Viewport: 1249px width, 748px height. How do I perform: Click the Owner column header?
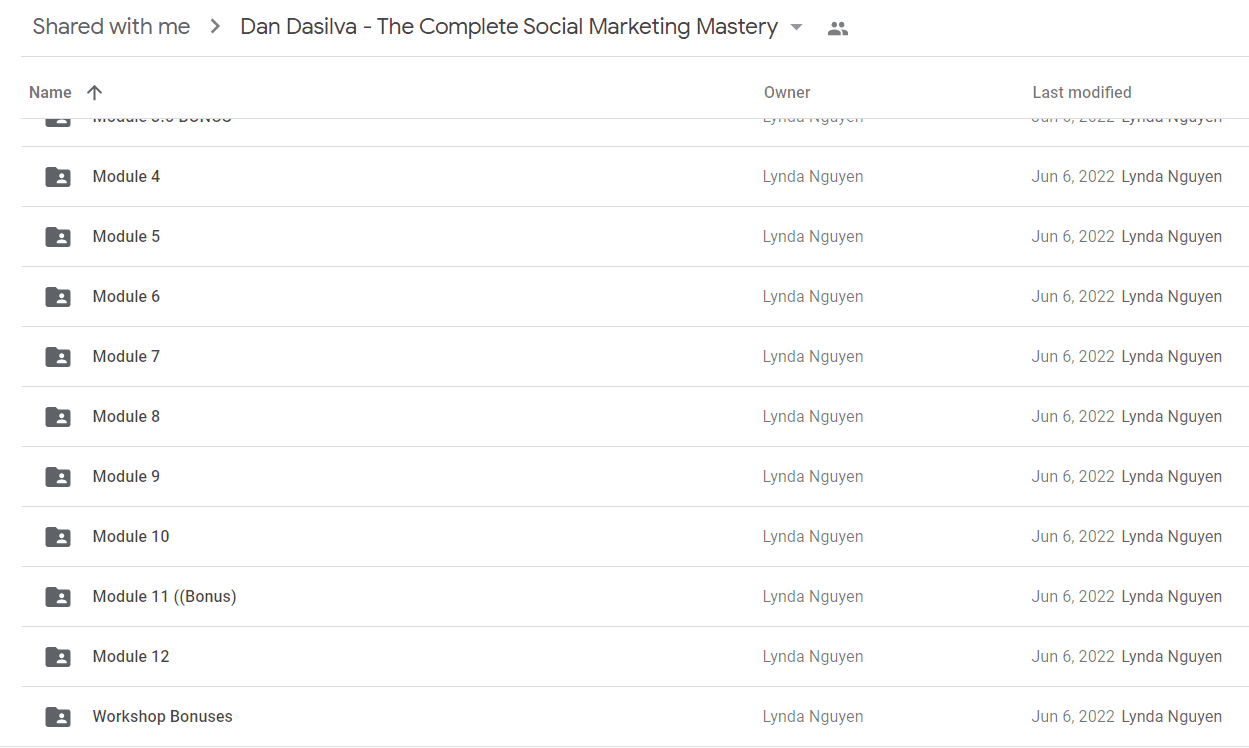[787, 92]
